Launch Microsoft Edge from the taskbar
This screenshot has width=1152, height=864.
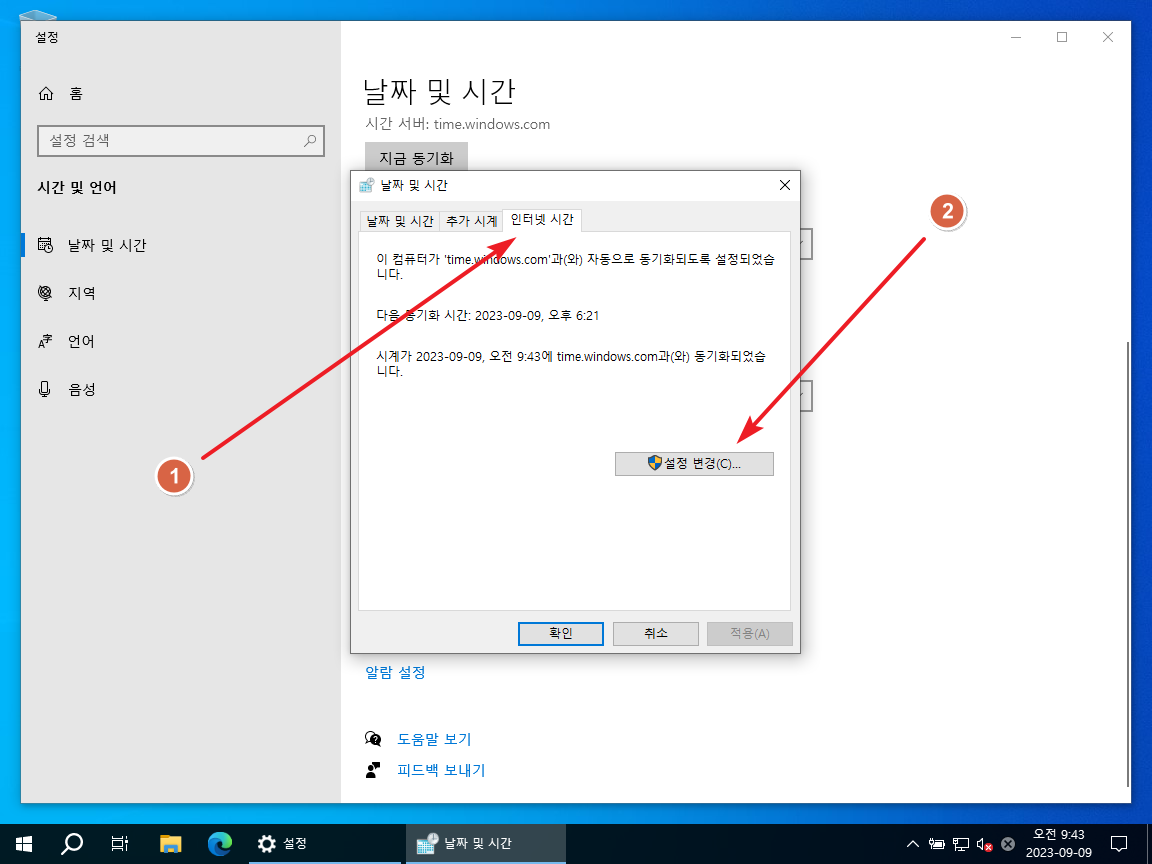pos(219,843)
